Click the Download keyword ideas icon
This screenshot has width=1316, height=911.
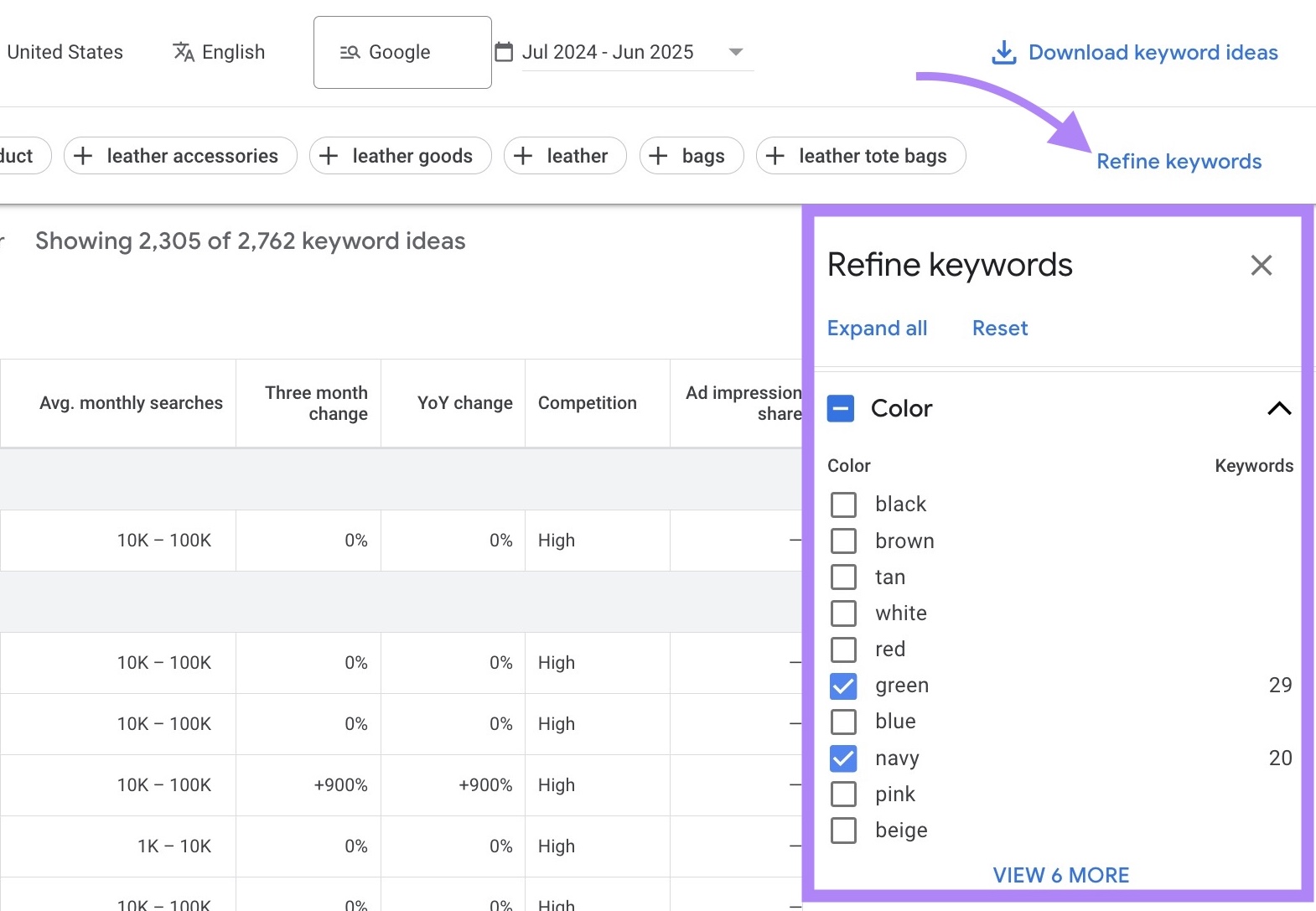coord(1003,52)
